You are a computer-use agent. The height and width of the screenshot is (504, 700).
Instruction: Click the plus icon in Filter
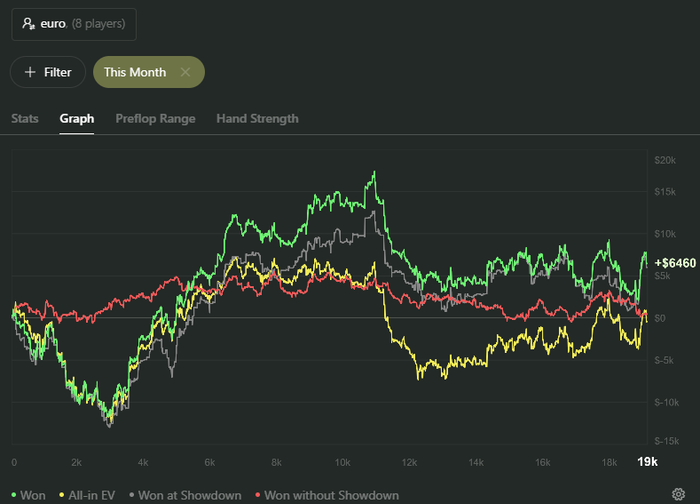coord(30,72)
